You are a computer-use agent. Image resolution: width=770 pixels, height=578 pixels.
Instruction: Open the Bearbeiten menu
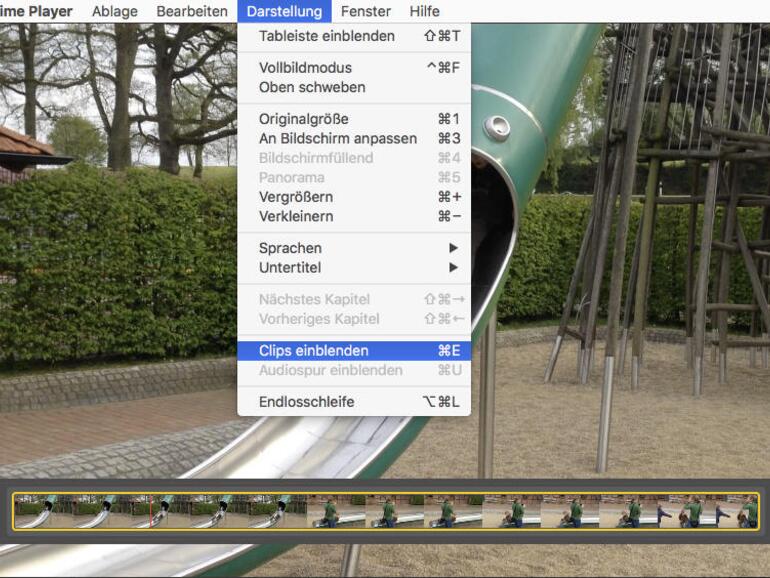click(x=192, y=11)
